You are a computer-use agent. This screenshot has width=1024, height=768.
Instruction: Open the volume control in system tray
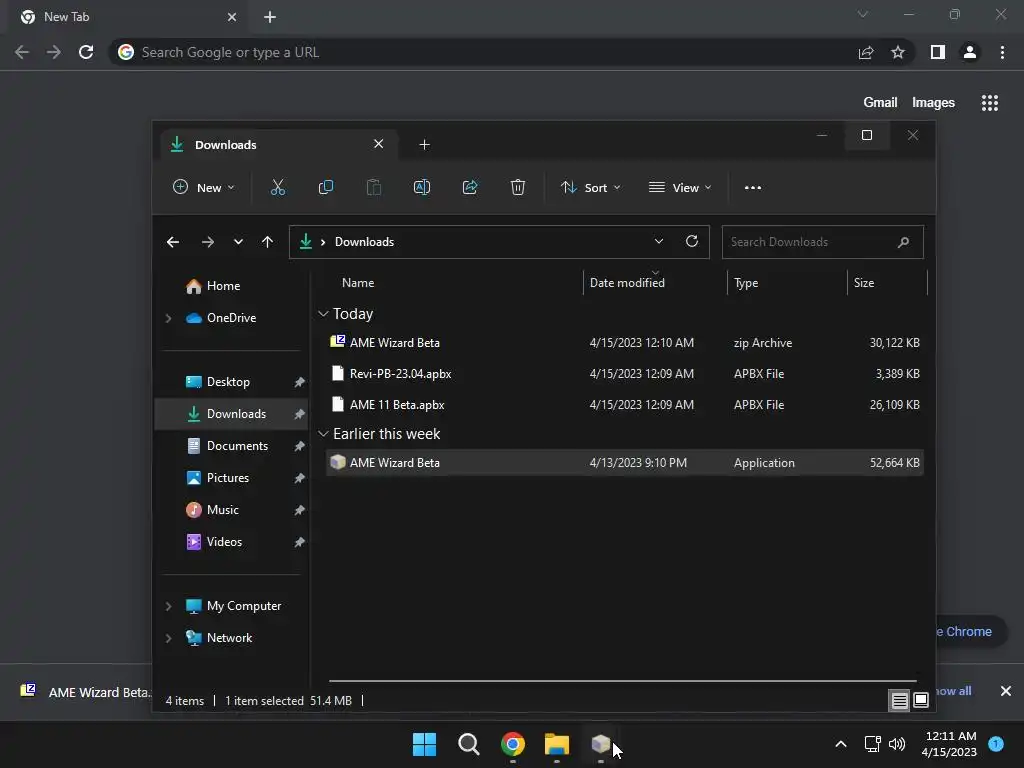897,744
